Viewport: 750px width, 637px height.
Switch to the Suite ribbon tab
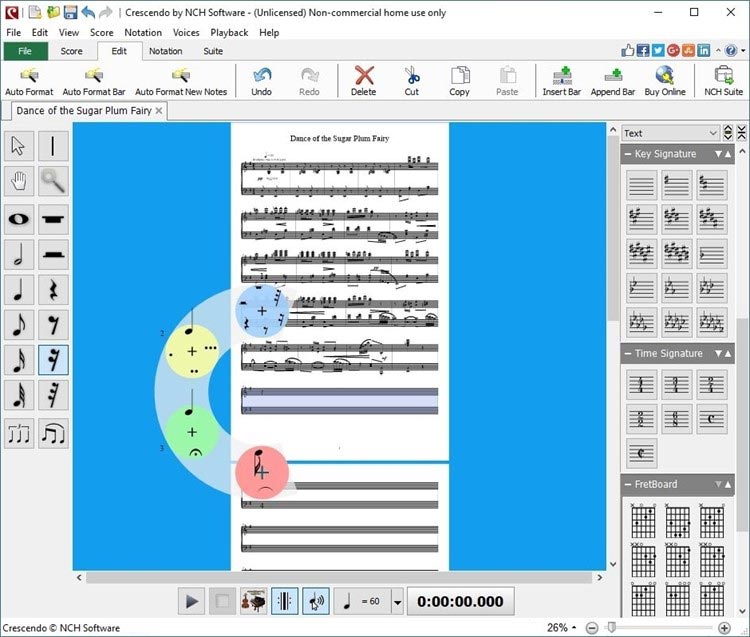[213, 51]
